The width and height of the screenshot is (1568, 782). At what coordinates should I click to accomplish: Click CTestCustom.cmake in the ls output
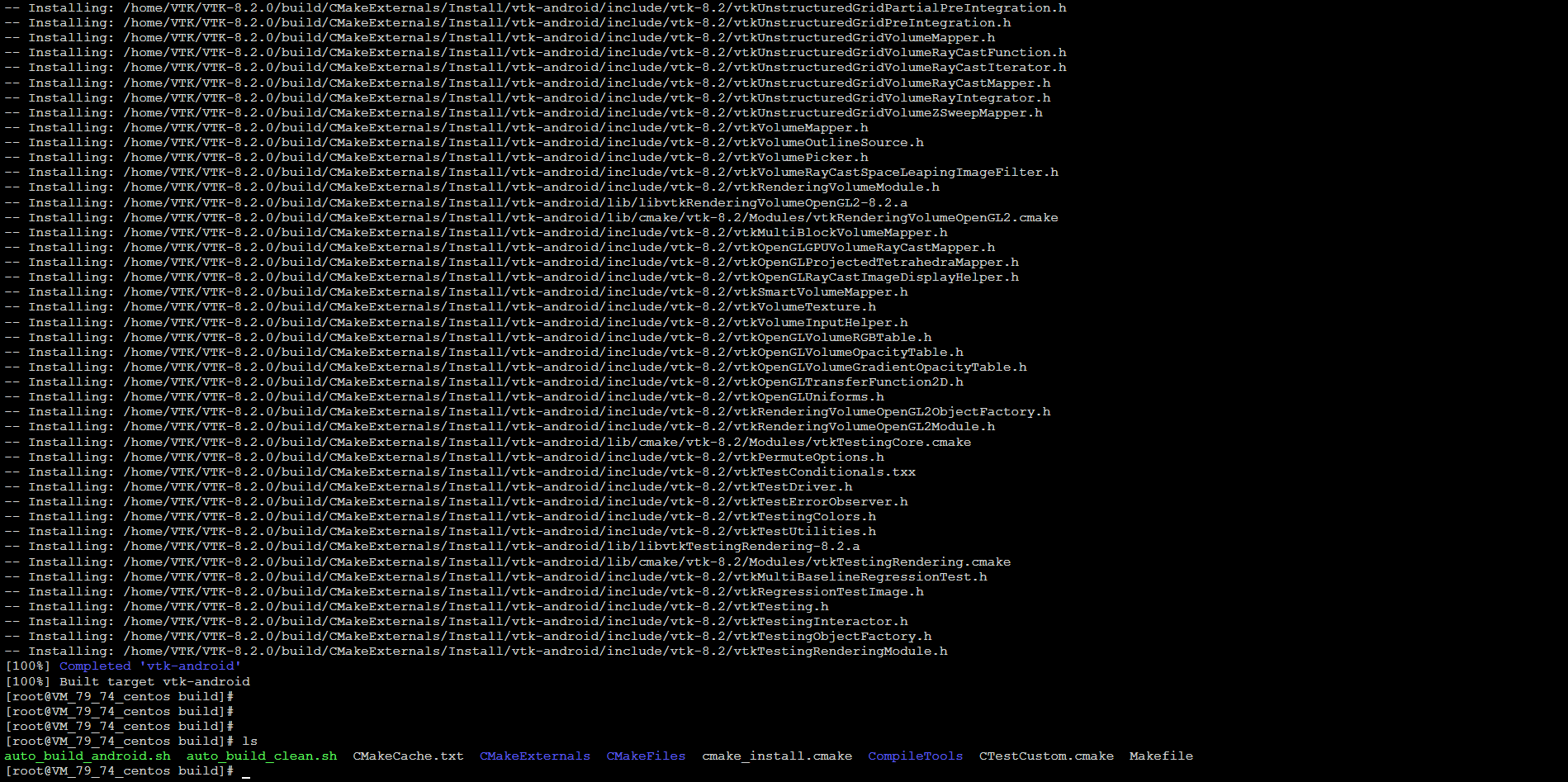1046,756
